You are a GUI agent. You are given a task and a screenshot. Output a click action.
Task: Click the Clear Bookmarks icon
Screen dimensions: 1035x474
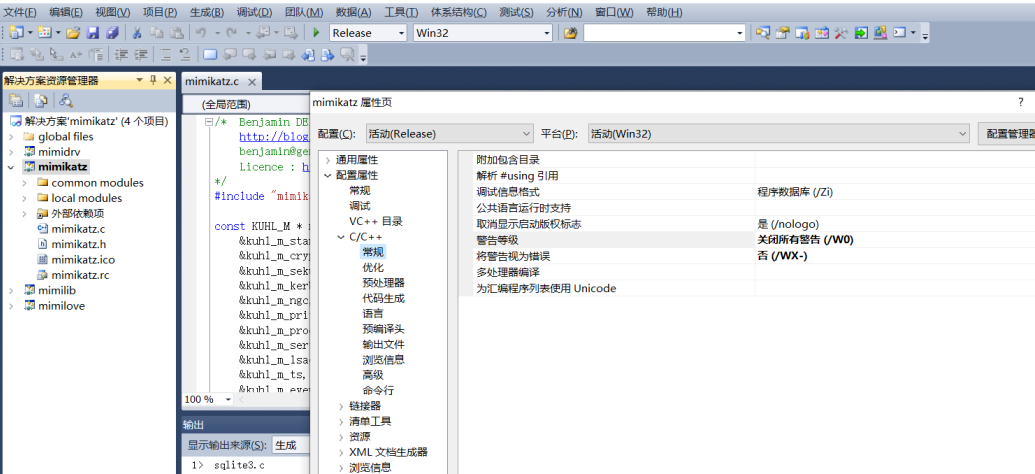(347, 55)
